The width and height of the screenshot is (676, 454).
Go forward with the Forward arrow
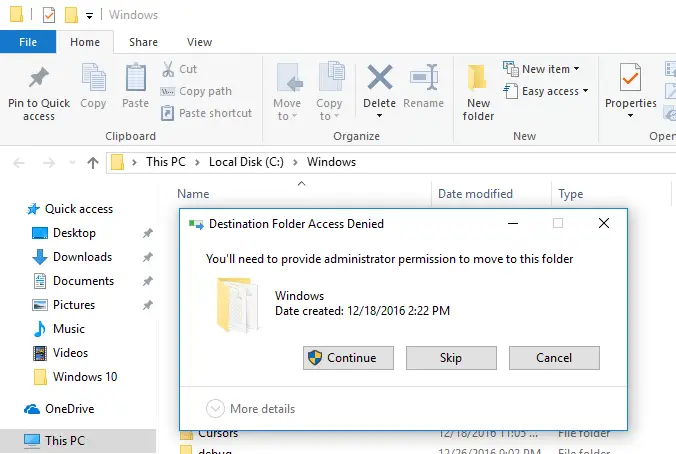[x=49, y=163]
